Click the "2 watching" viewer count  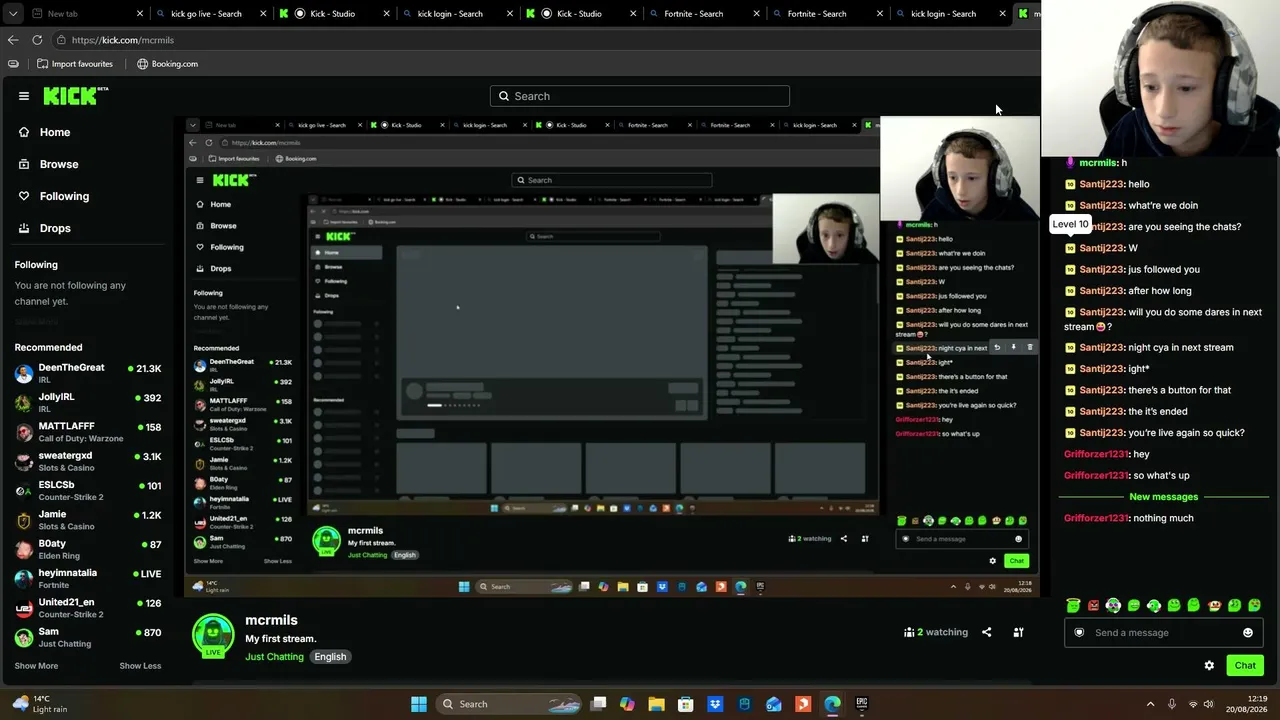pyautogui.click(x=936, y=632)
